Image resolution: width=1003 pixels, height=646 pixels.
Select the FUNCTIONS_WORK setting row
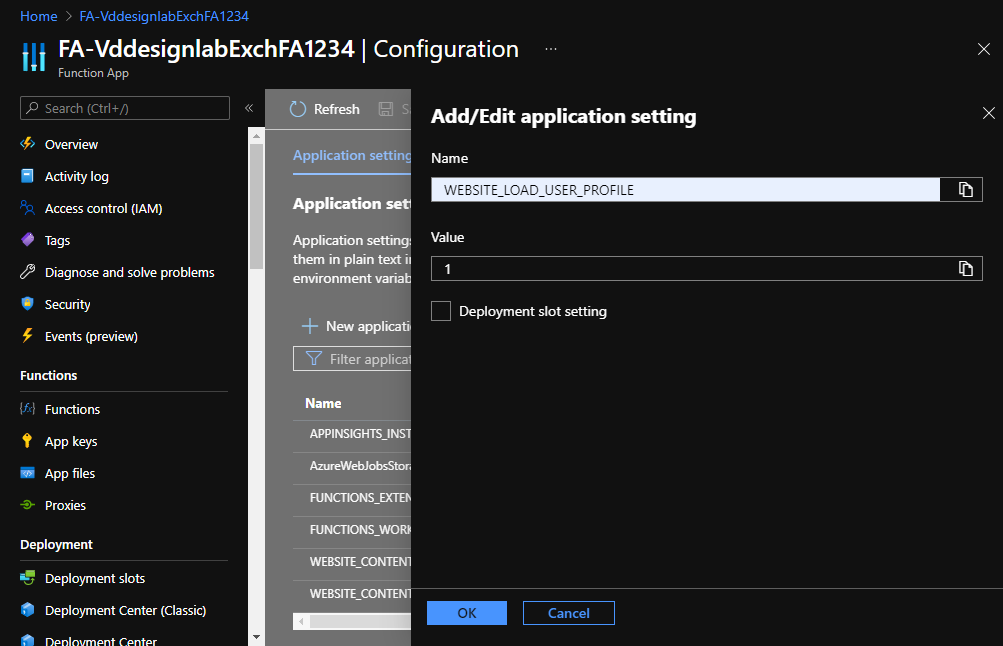(x=352, y=530)
